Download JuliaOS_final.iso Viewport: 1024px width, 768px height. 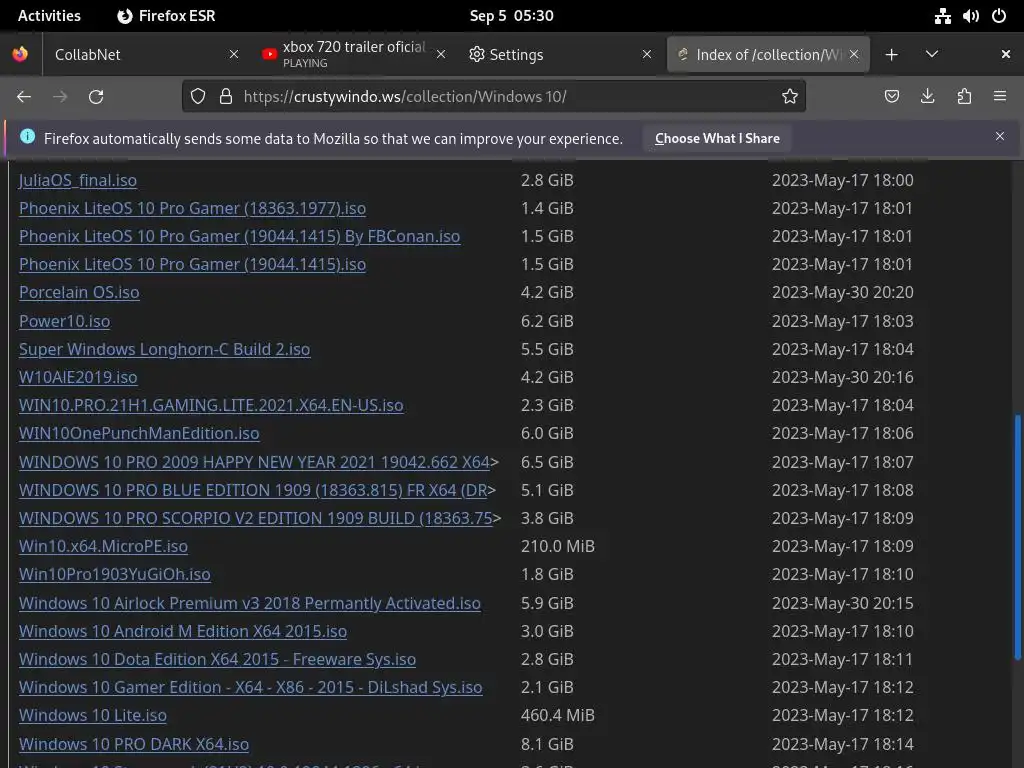pos(78,180)
